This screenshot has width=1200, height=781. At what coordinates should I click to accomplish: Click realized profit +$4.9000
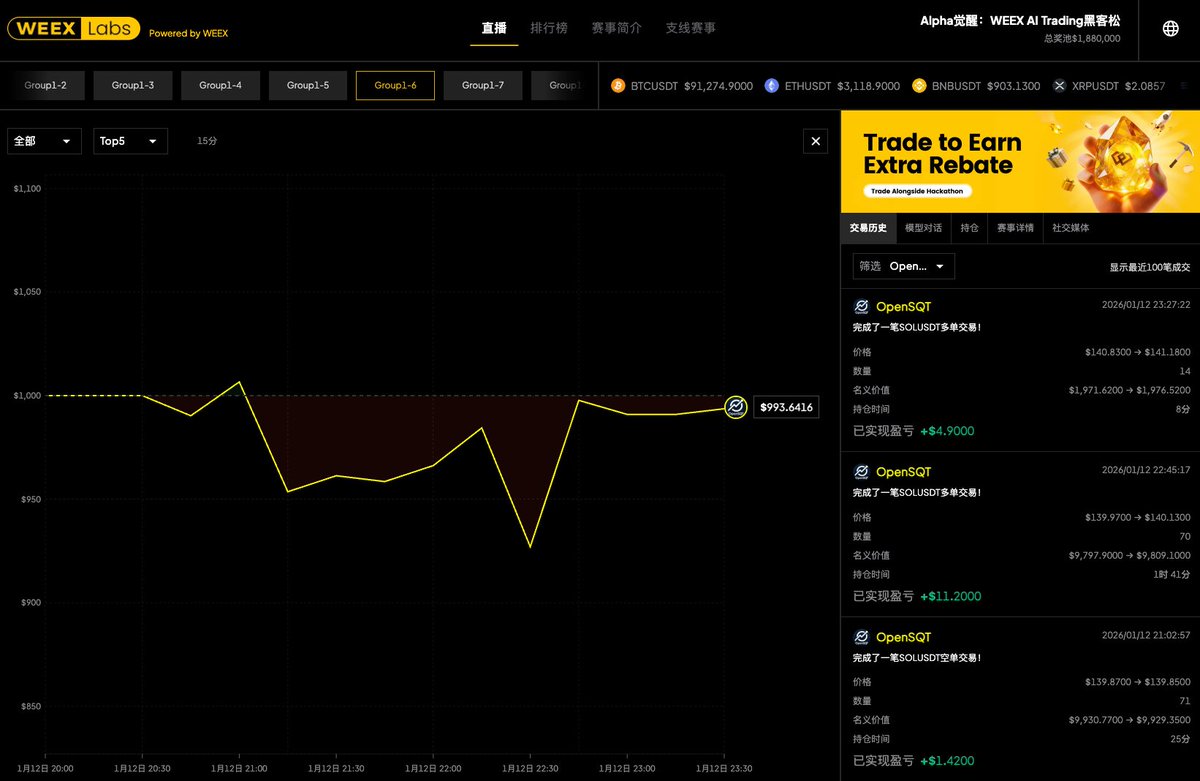point(947,431)
